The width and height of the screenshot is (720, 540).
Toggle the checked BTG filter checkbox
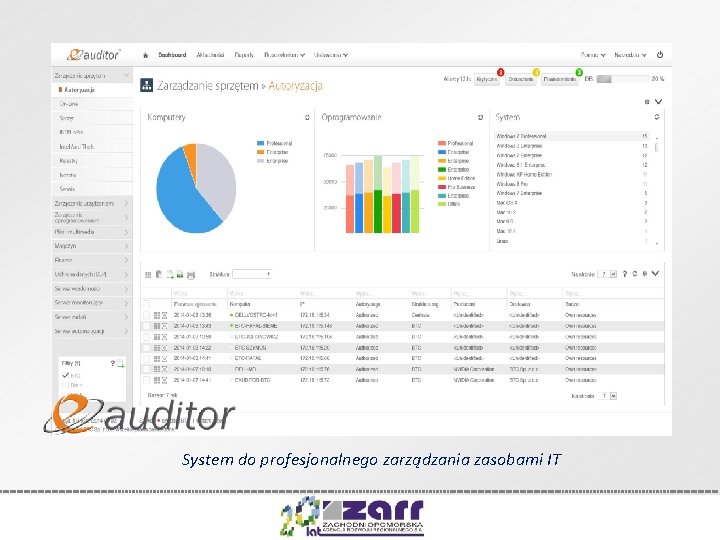(65, 376)
